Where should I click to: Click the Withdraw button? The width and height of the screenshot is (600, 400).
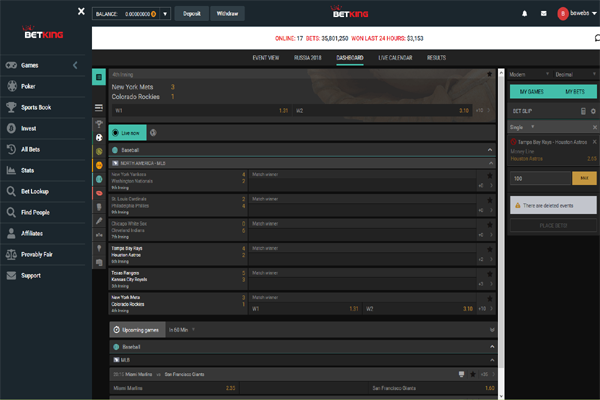[227, 14]
